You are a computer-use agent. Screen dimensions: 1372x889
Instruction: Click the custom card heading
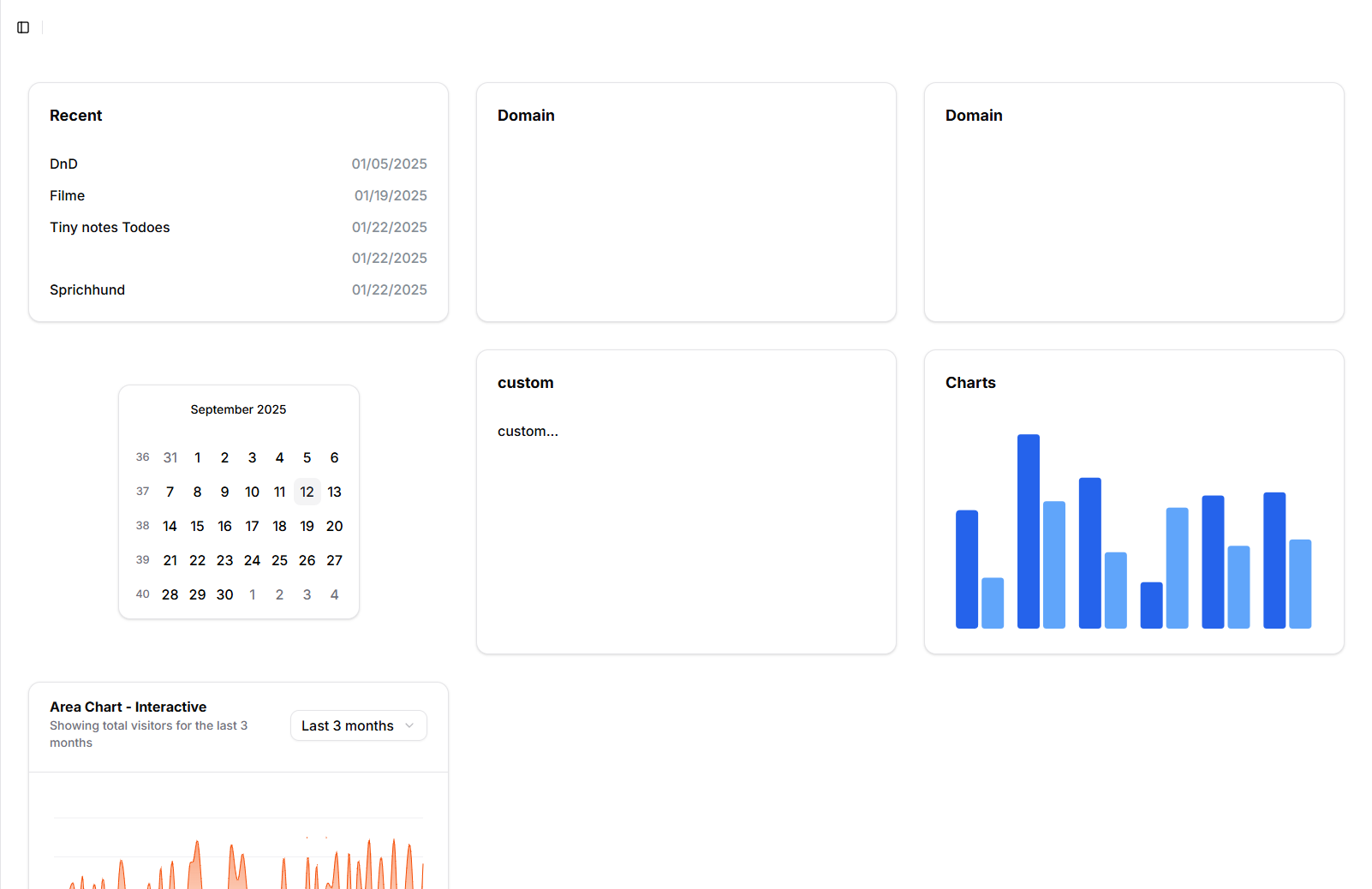[525, 383]
